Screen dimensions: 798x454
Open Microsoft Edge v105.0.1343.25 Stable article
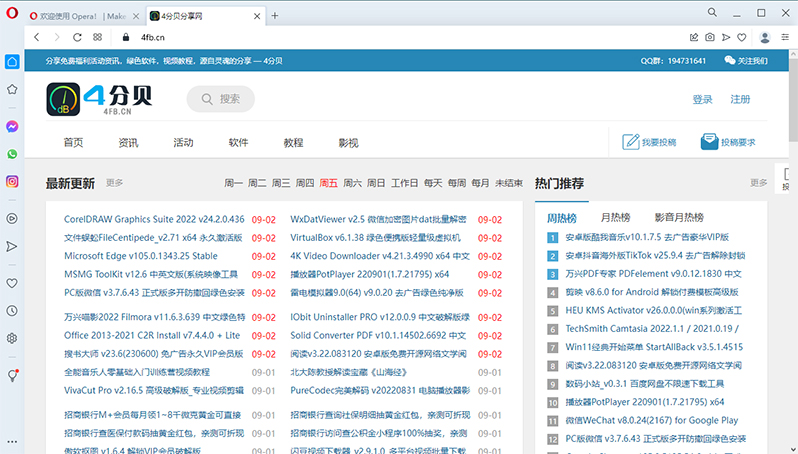tap(140, 256)
